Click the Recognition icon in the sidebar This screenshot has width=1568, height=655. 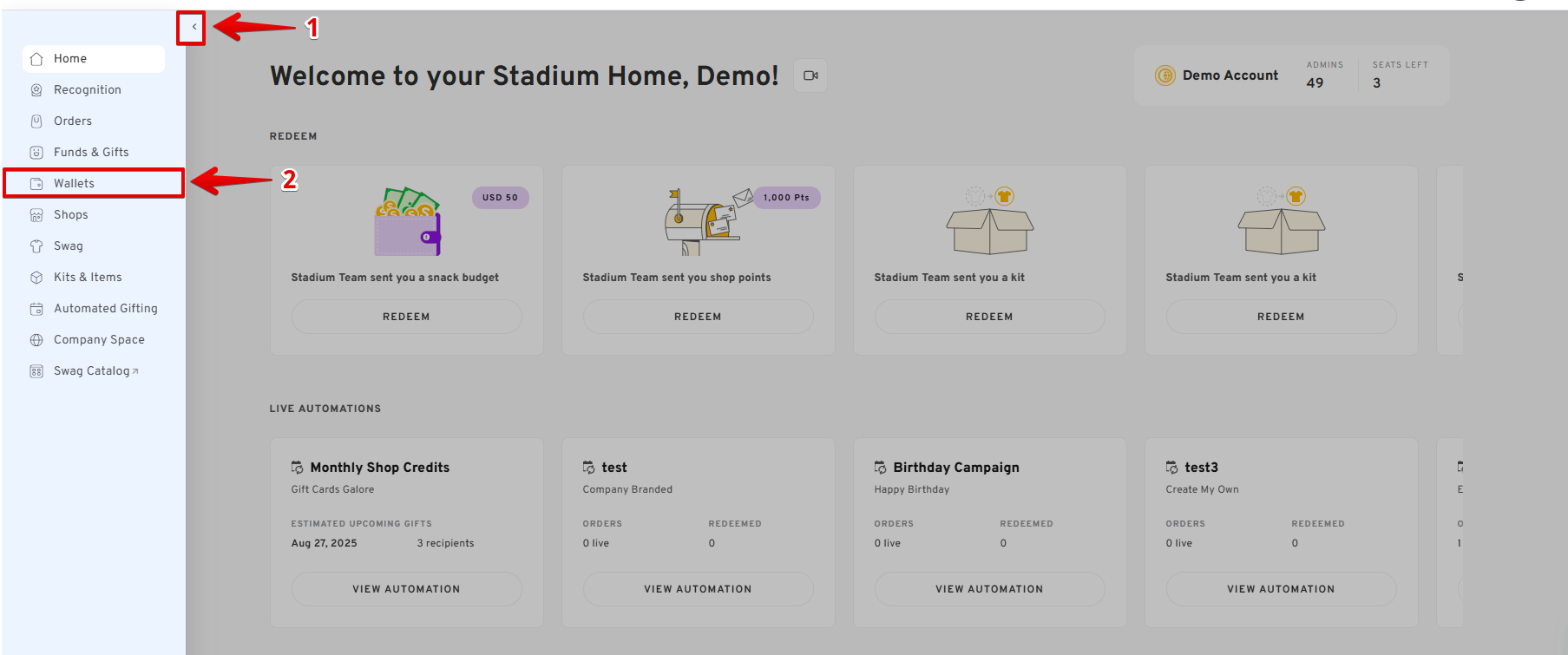point(36,90)
